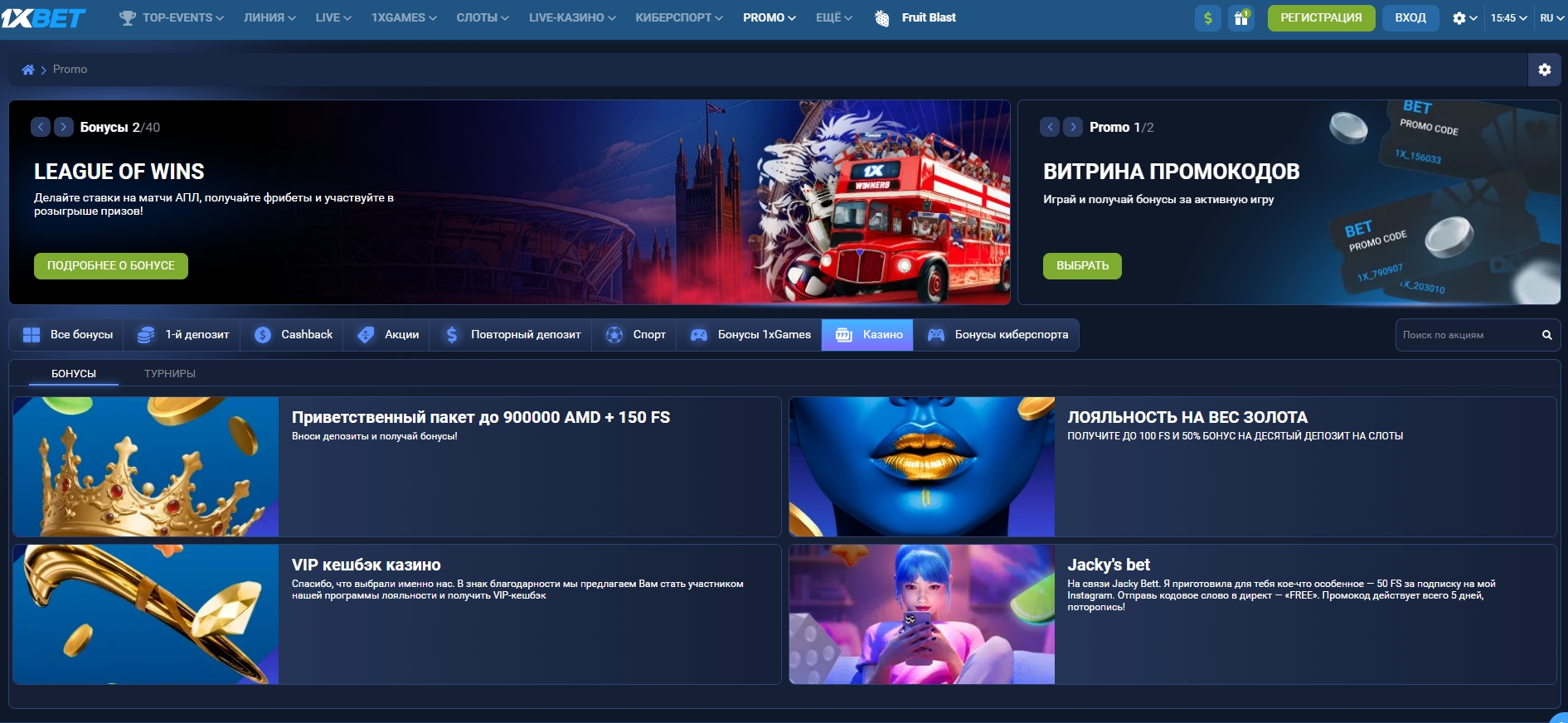Open the time zone dropdown 15:45
This screenshot has height=723, width=1568.
click(x=1508, y=17)
